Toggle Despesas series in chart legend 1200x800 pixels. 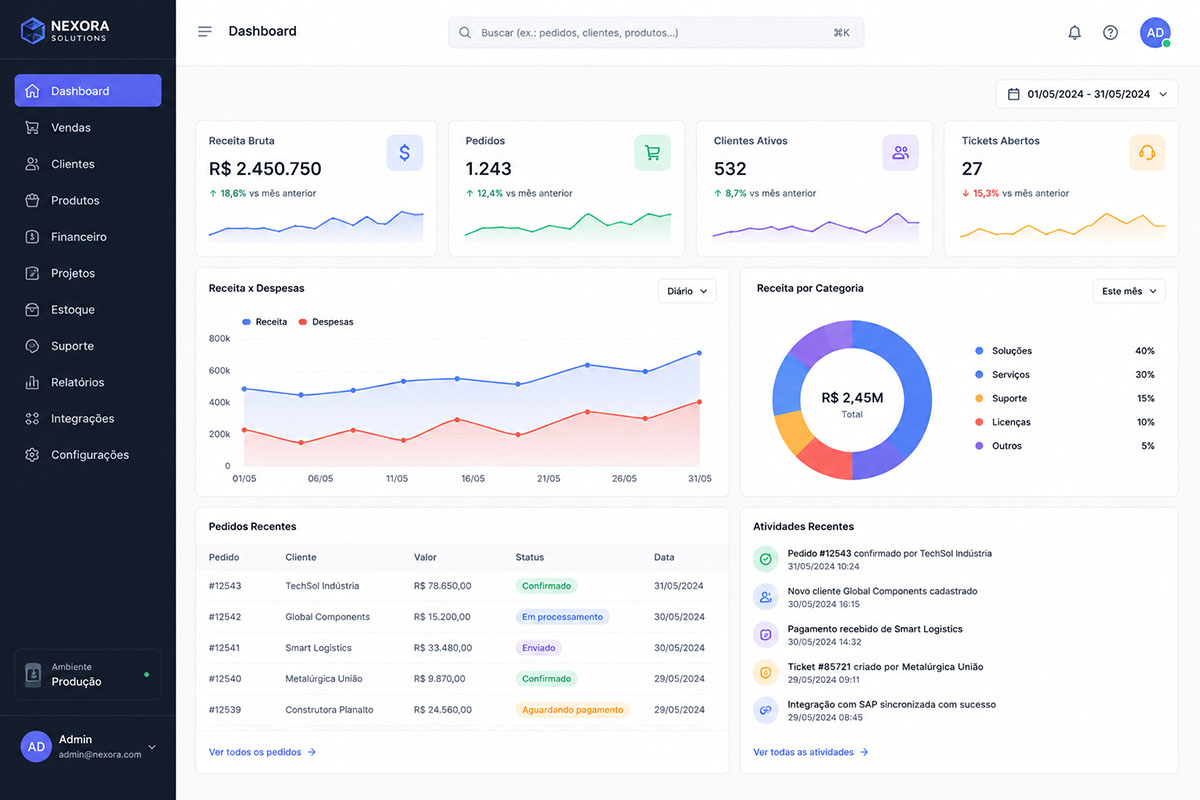point(326,322)
